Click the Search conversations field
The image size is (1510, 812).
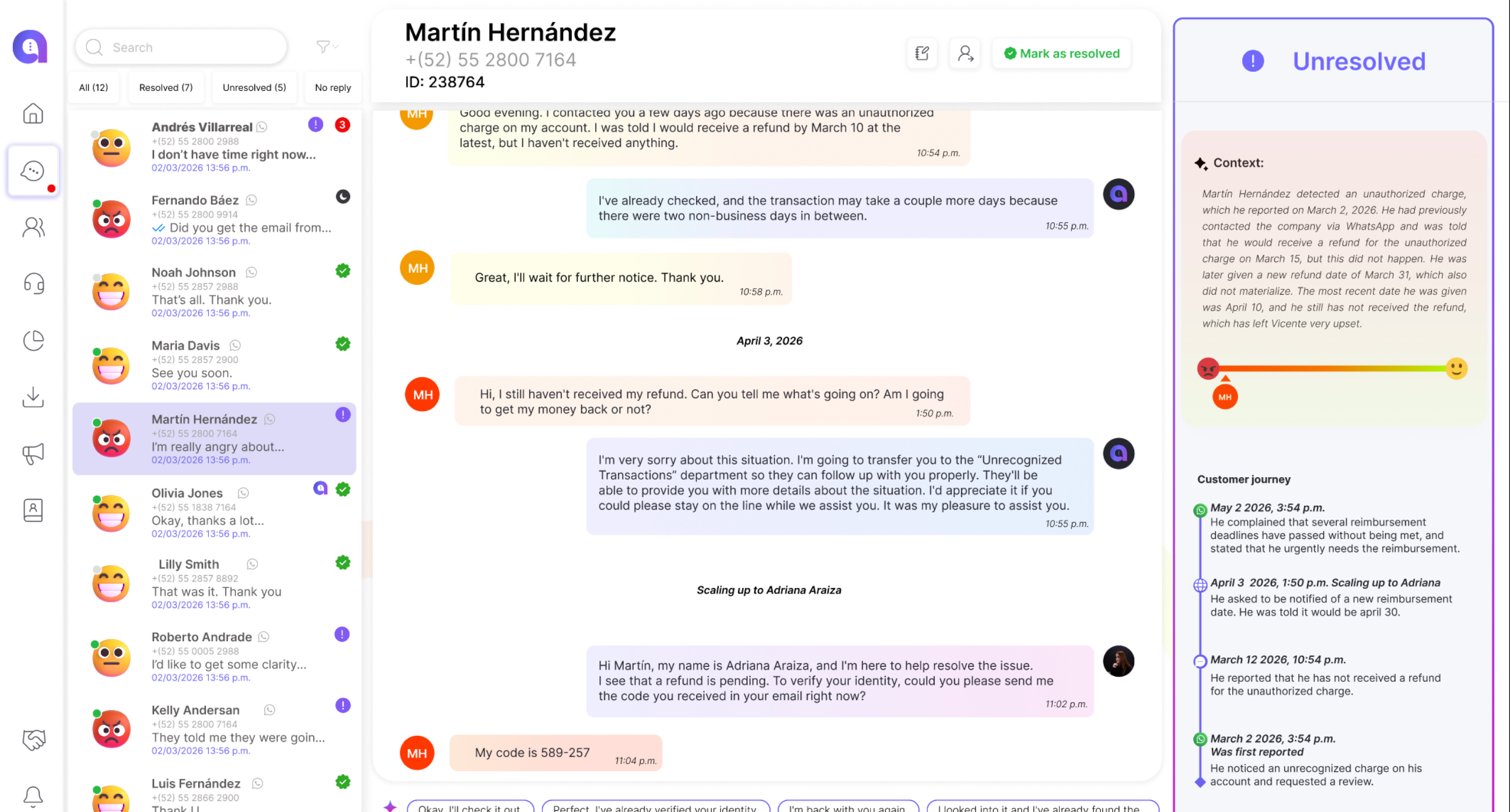click(181, 47)
